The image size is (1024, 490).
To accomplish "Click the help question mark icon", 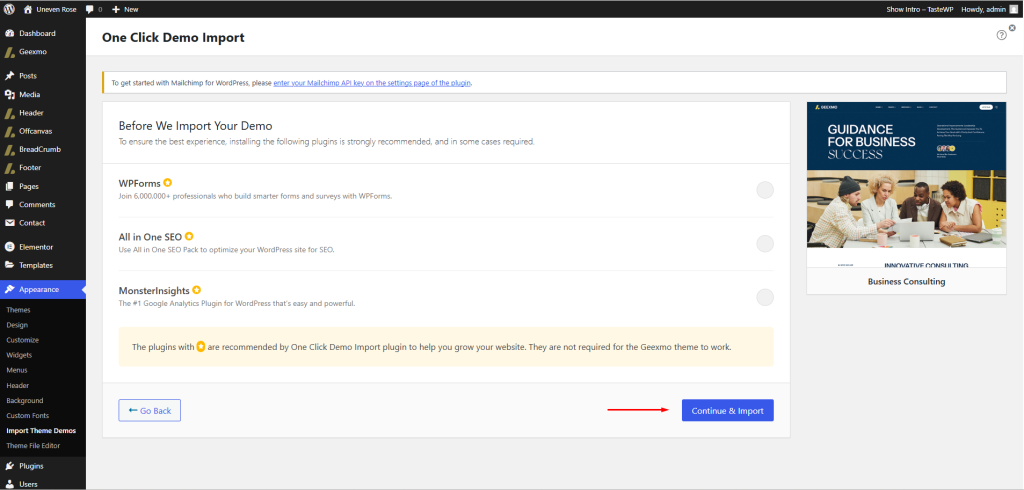I will point(1001,35).
